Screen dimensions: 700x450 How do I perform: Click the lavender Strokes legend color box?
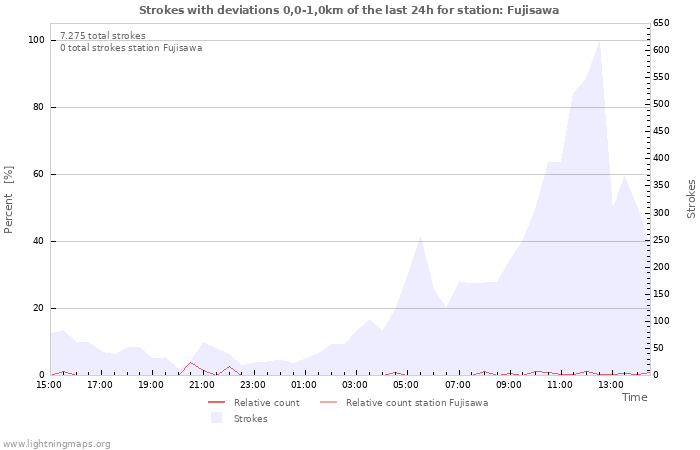click(216, 419)
